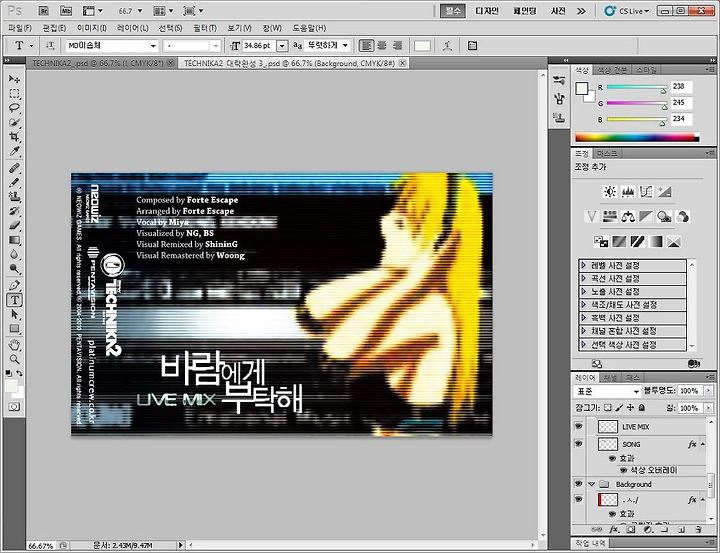Open the 이미지(I) menu

[92, 28]
